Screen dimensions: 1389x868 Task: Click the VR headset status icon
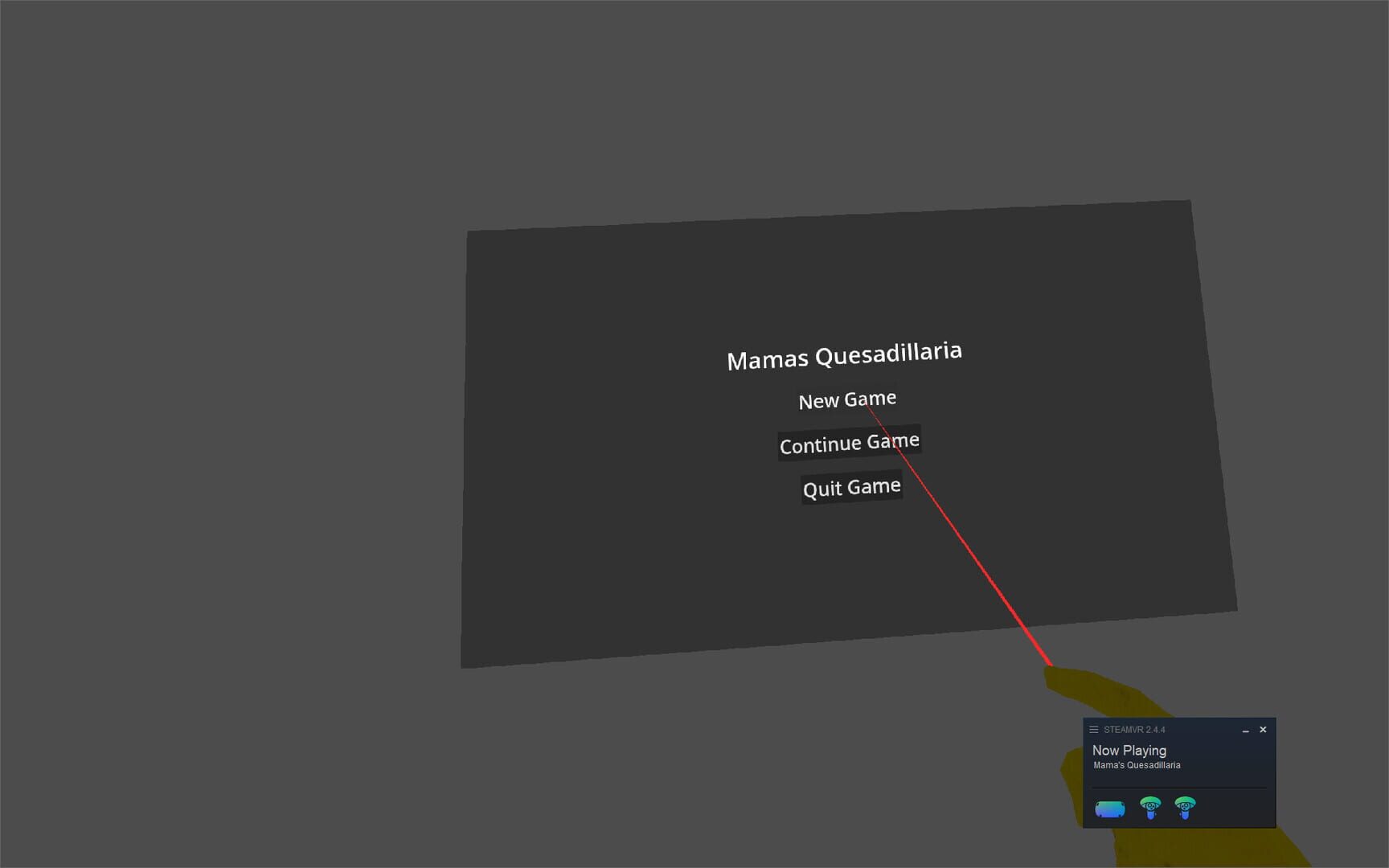(1109, 809)
